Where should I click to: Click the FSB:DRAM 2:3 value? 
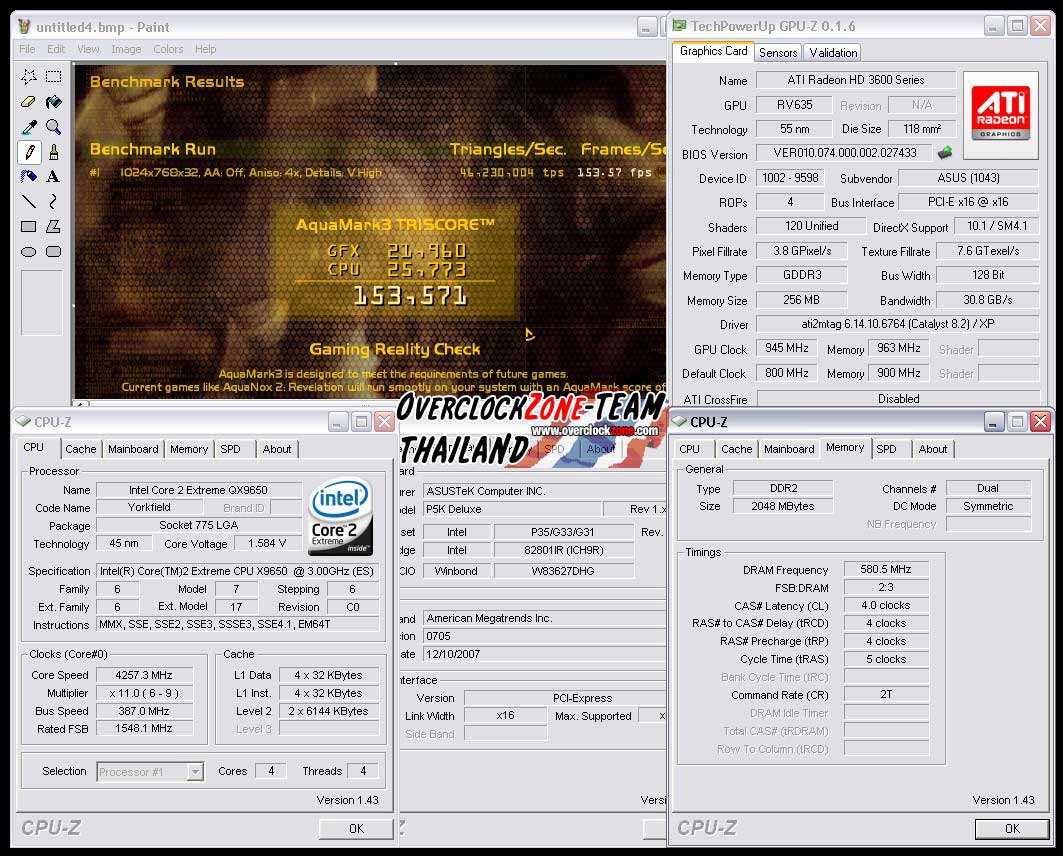point(886,588)
